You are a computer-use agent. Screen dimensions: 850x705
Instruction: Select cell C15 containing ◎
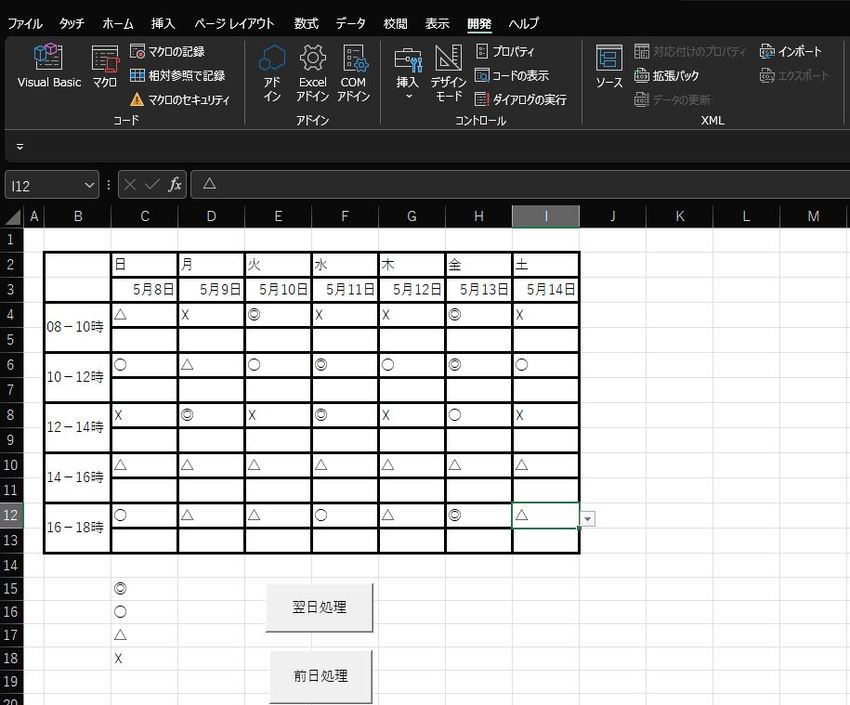click(144, 588)
